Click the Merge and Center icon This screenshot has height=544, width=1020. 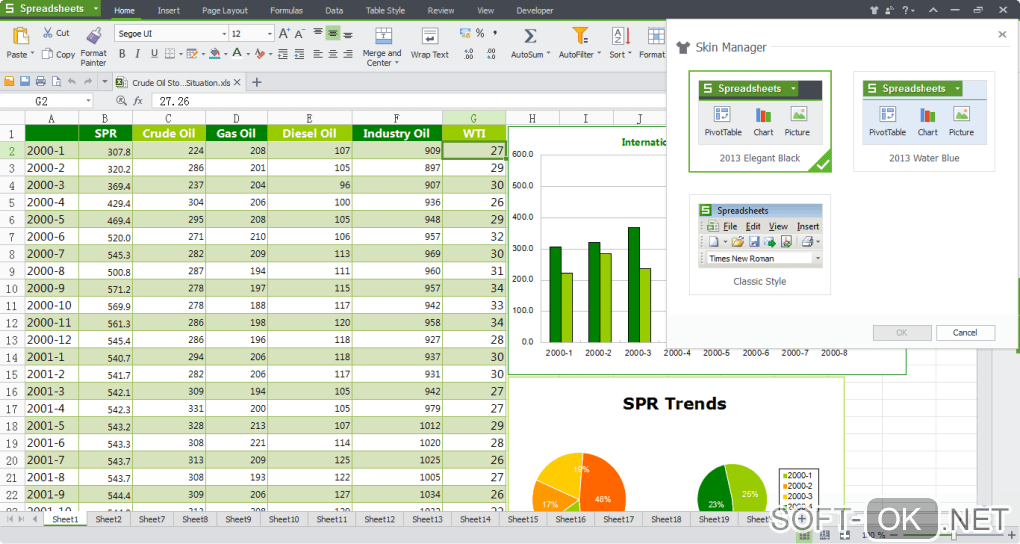click(384, 36)
